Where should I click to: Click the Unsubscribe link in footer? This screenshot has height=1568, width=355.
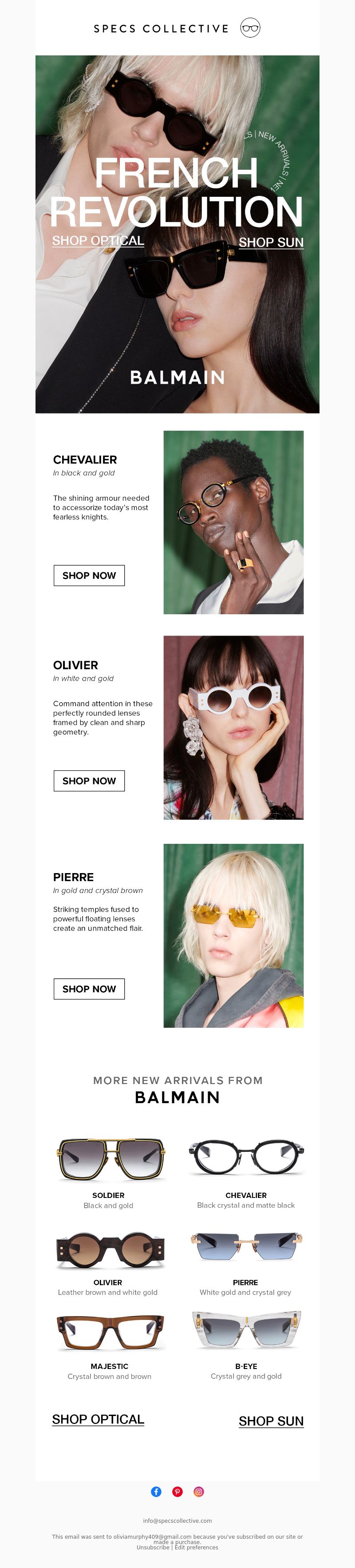pos(153,1547)
